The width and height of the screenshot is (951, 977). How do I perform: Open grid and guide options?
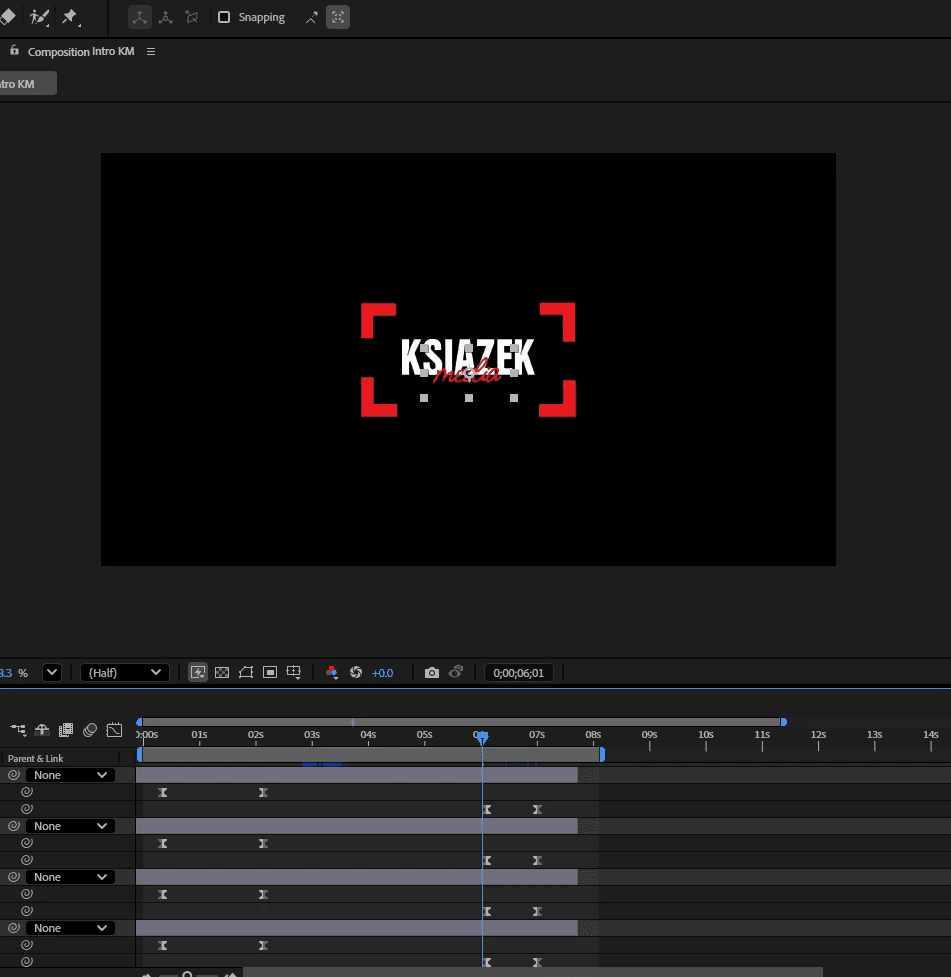coord(294,672)
